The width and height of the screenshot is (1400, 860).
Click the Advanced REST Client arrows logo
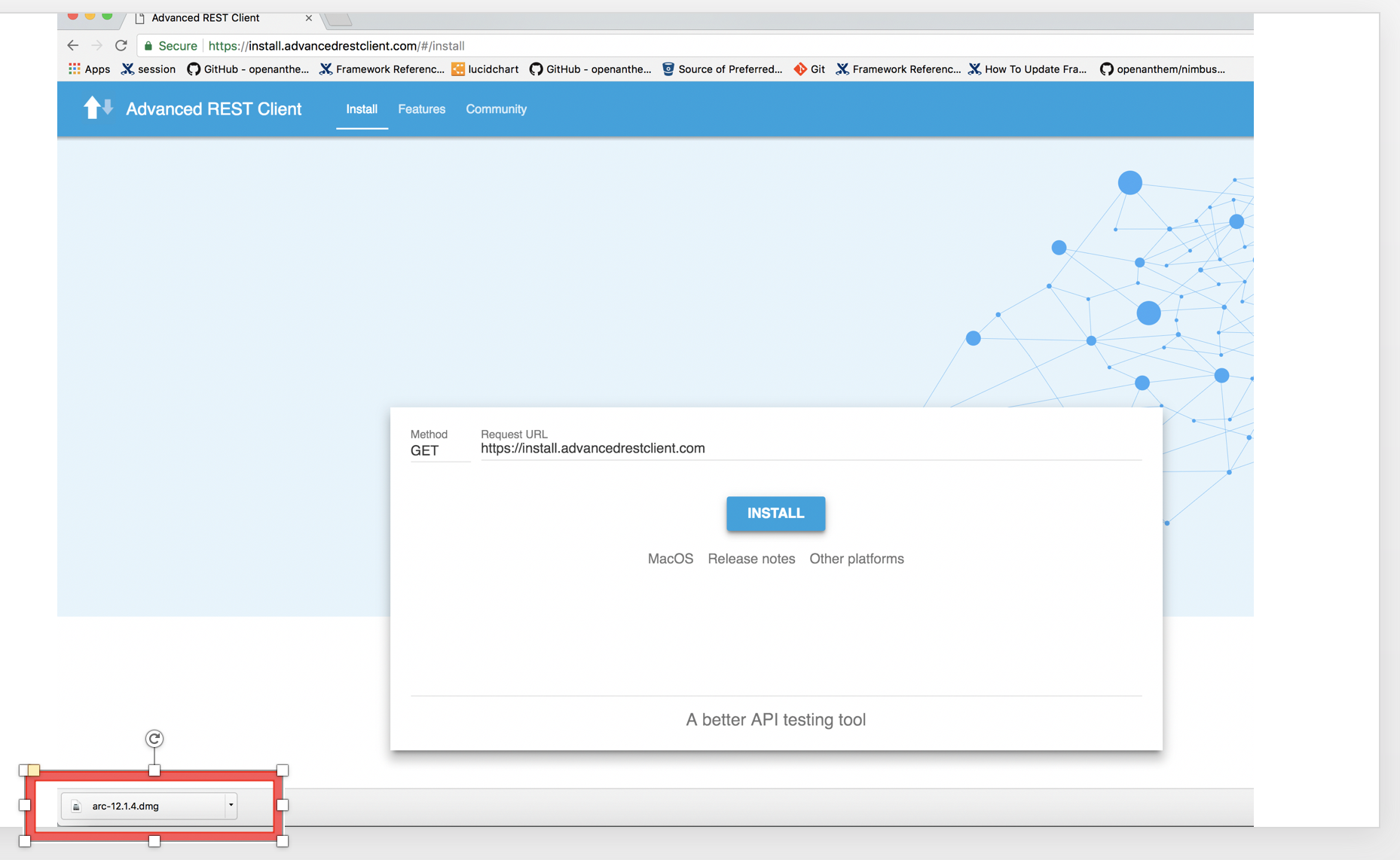coord(98,108)
